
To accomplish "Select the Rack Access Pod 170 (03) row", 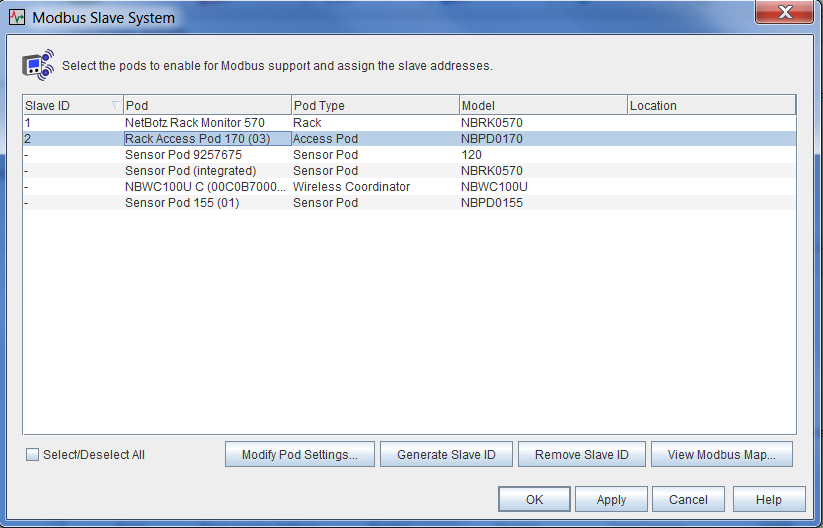I will point(409,139).
